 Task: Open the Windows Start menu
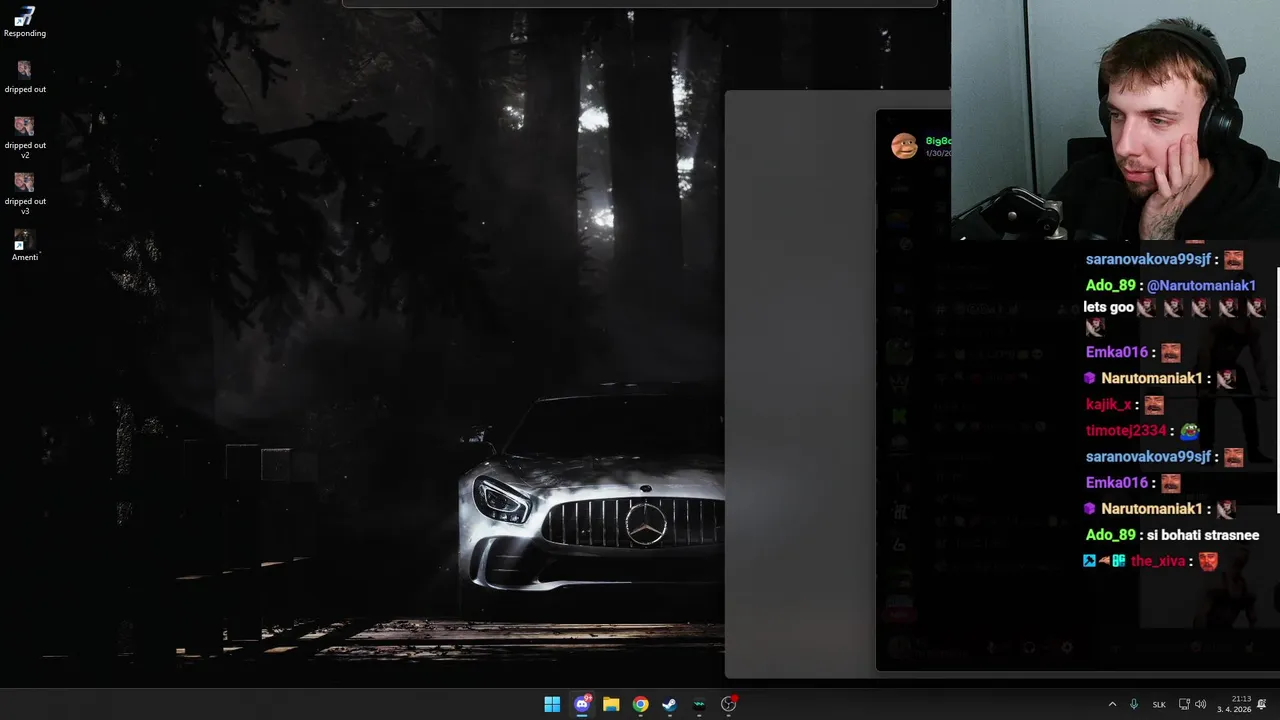click(552, 704)
